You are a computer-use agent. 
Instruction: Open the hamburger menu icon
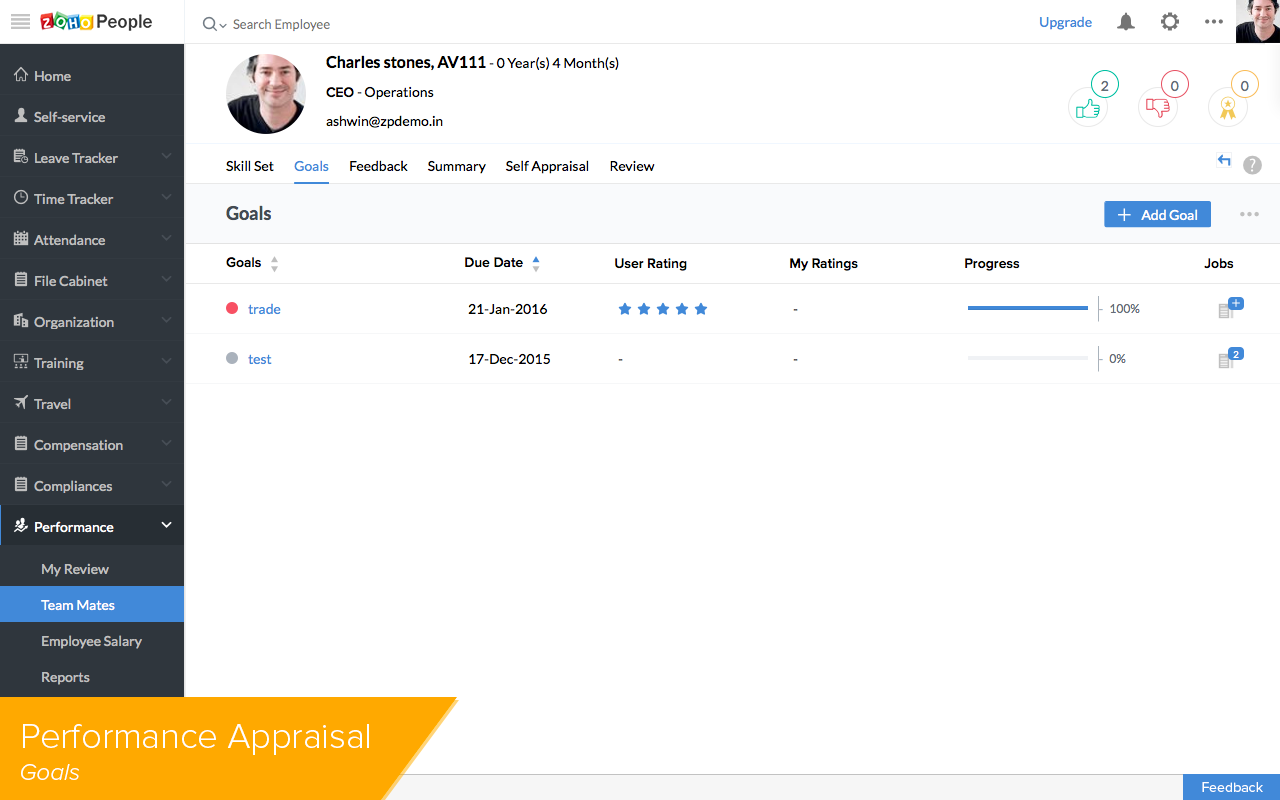20,22
